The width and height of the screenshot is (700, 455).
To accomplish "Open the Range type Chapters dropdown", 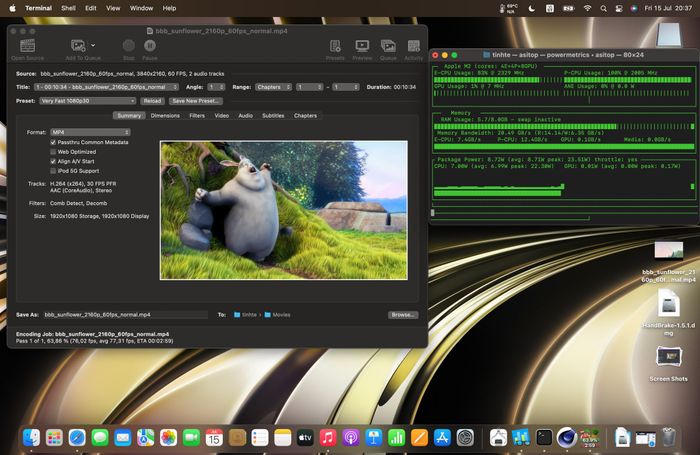I will pyautogui.click(x=273, y=87).
